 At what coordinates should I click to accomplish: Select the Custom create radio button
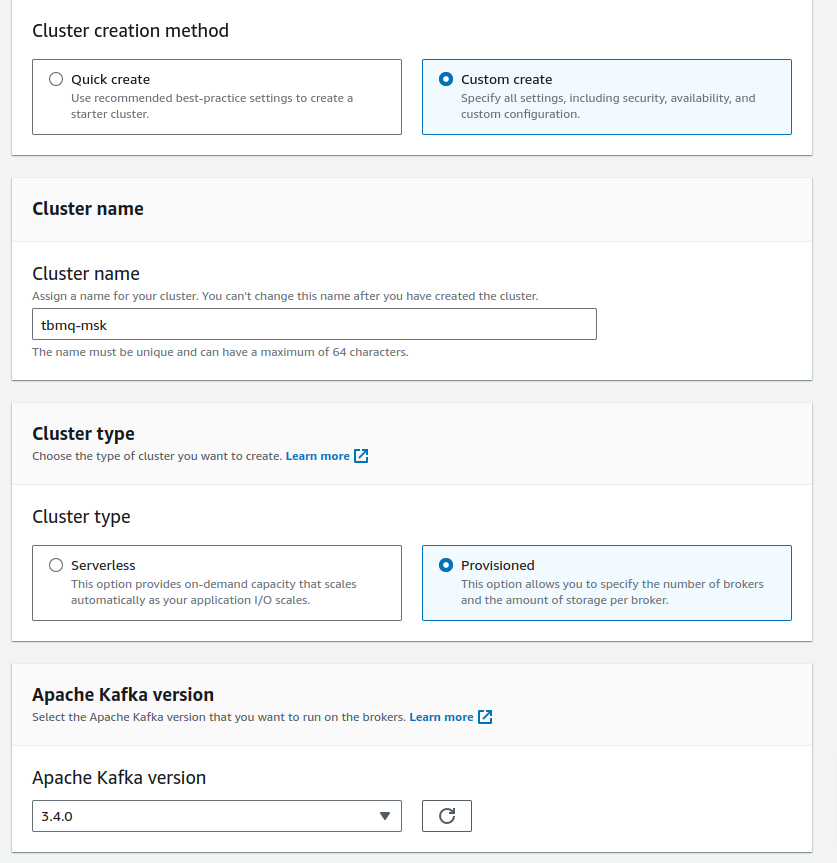[x=446, y=79]
